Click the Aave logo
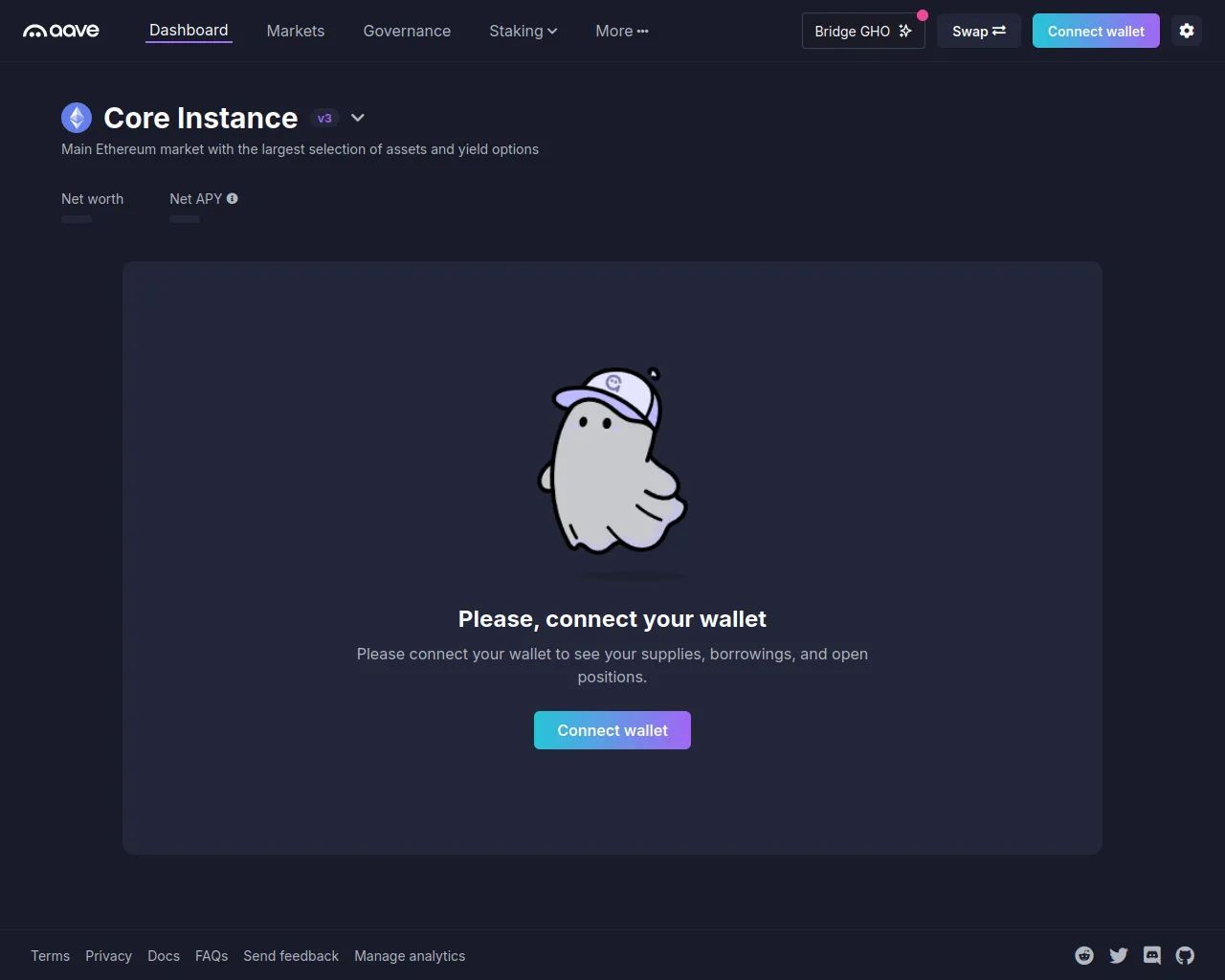This screenshot has width=1225, height=980. click(61, 31)
